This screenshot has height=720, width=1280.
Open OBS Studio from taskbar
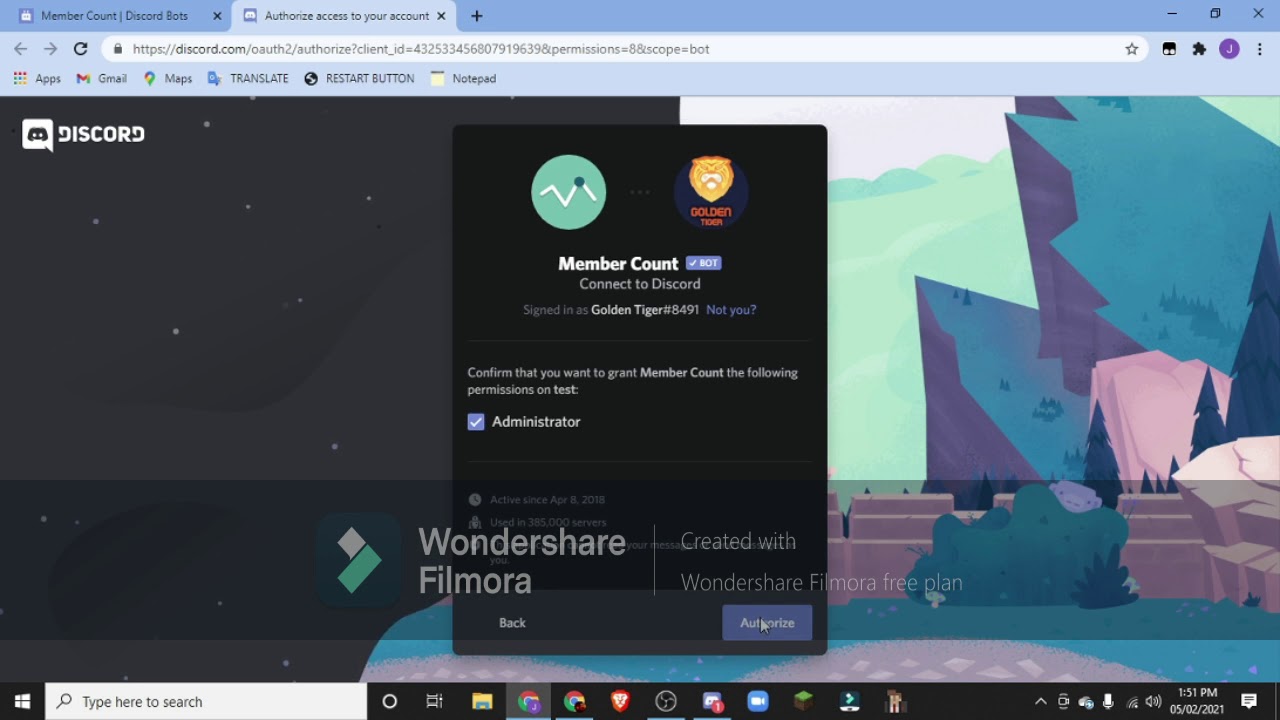(x=666, y=702)
